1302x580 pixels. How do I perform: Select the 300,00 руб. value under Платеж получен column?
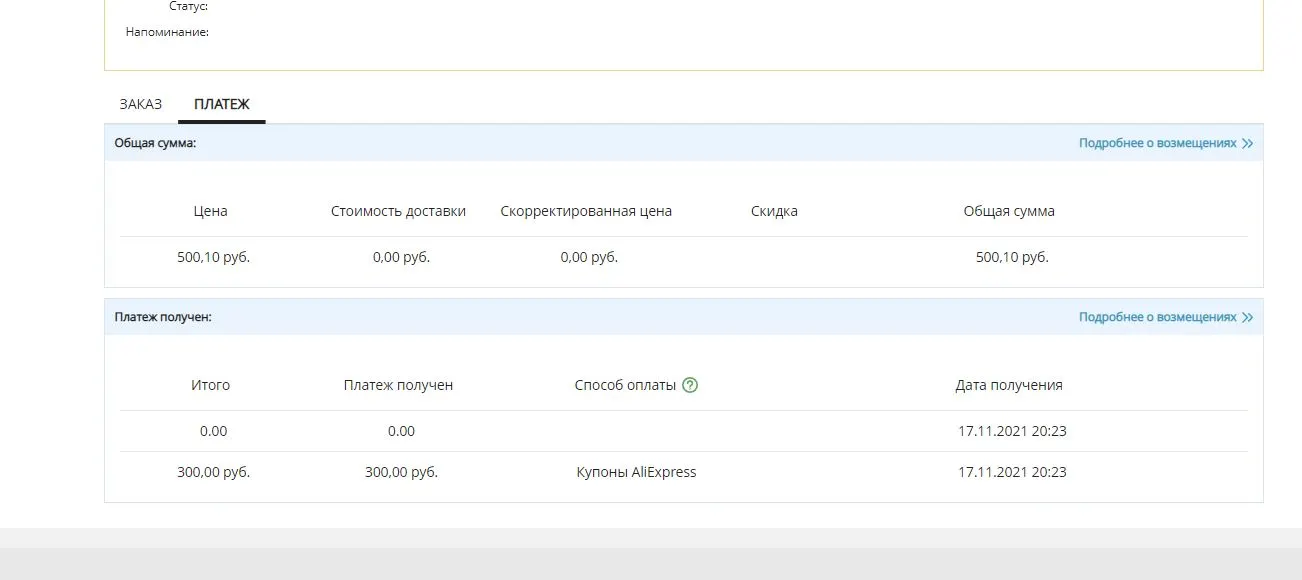pos(401,472)
